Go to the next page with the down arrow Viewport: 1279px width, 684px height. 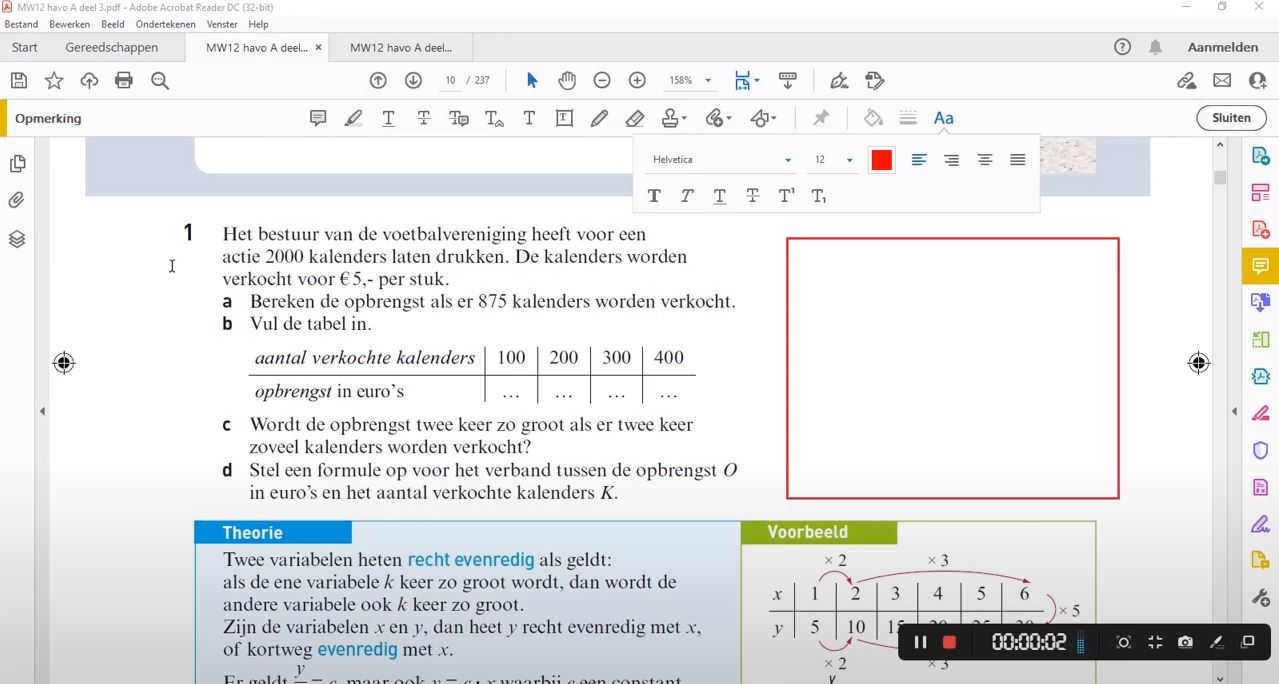pos(413,81)
